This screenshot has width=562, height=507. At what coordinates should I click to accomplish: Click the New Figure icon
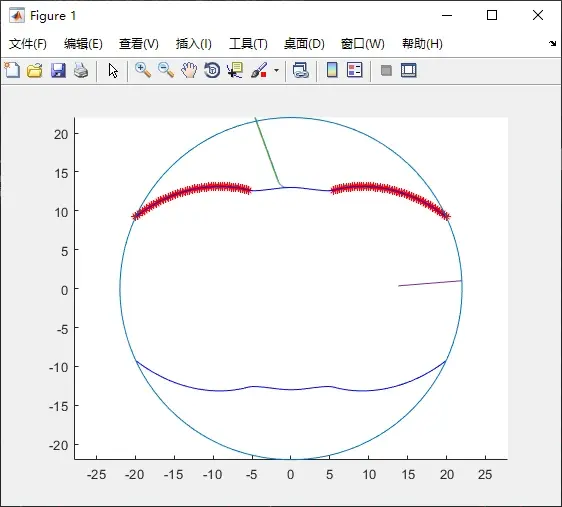(x=12, y=70)
